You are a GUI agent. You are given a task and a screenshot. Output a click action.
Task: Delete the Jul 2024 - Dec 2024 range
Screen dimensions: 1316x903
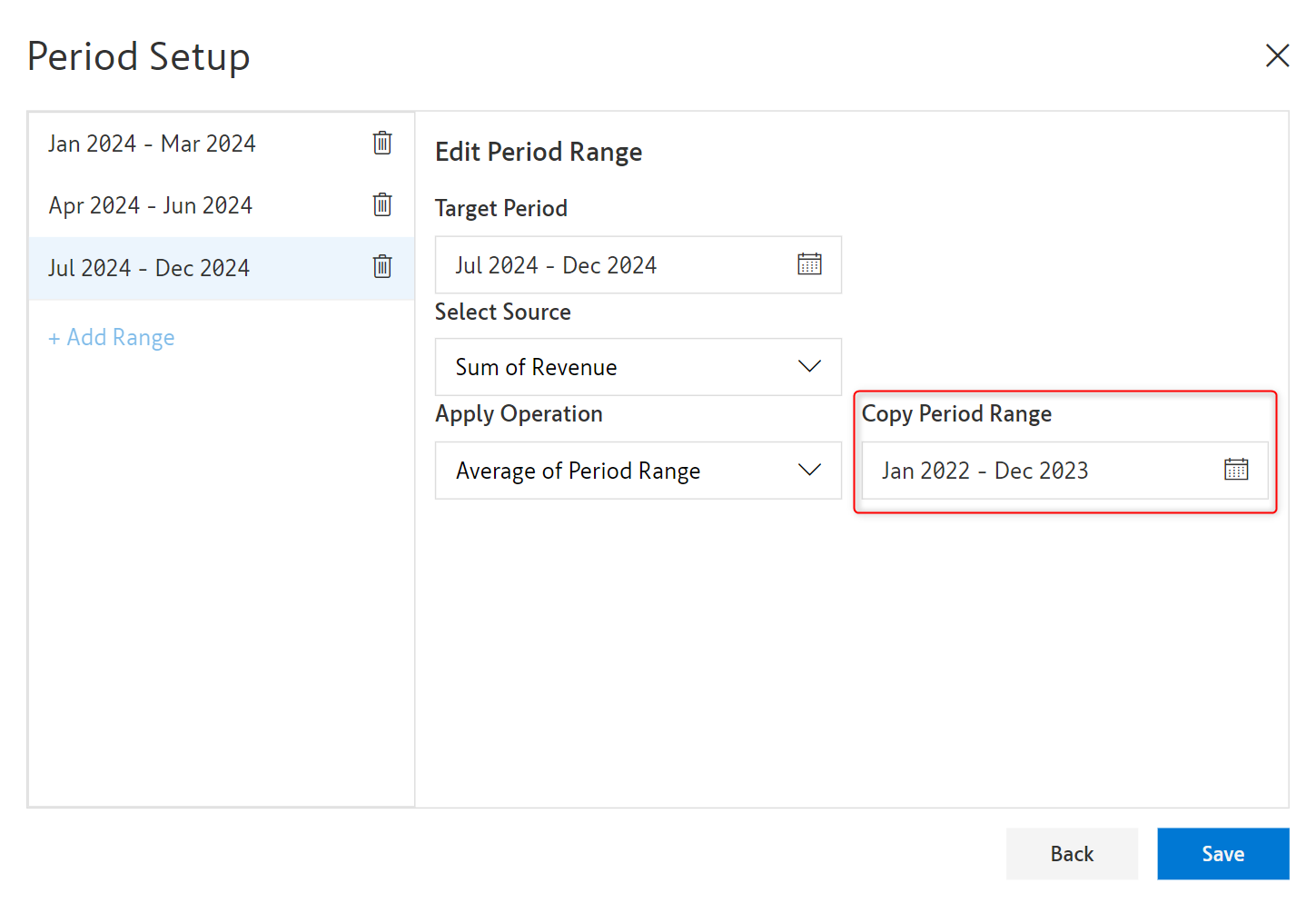tap(382, 266)
